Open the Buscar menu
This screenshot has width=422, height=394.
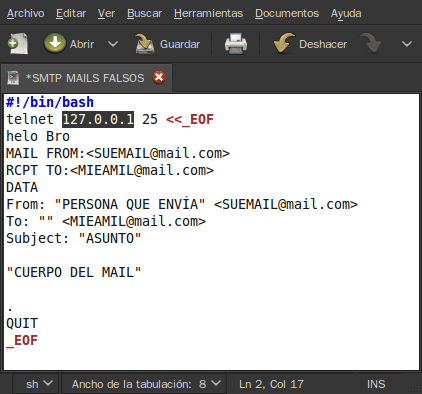click(144, 13)
